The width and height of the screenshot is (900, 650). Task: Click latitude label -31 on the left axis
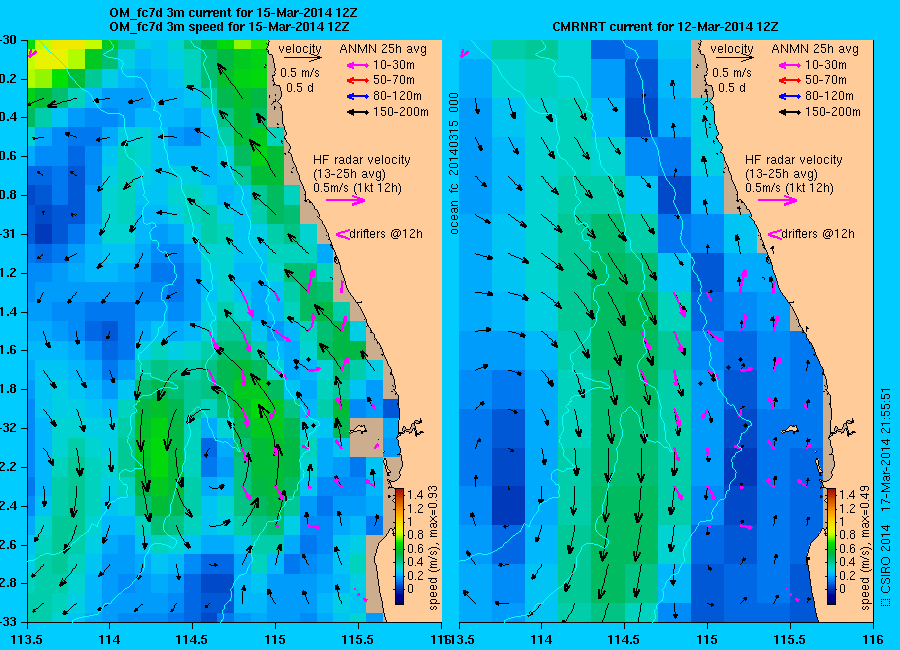point(7,234)
